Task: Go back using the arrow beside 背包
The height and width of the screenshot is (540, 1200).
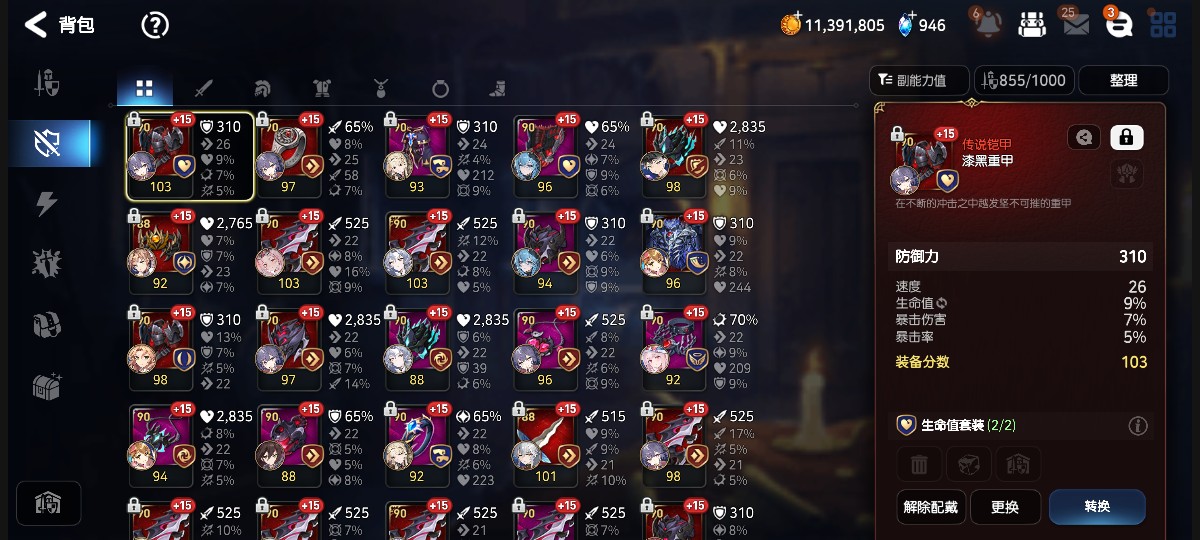Action: (x=36, y=25)
